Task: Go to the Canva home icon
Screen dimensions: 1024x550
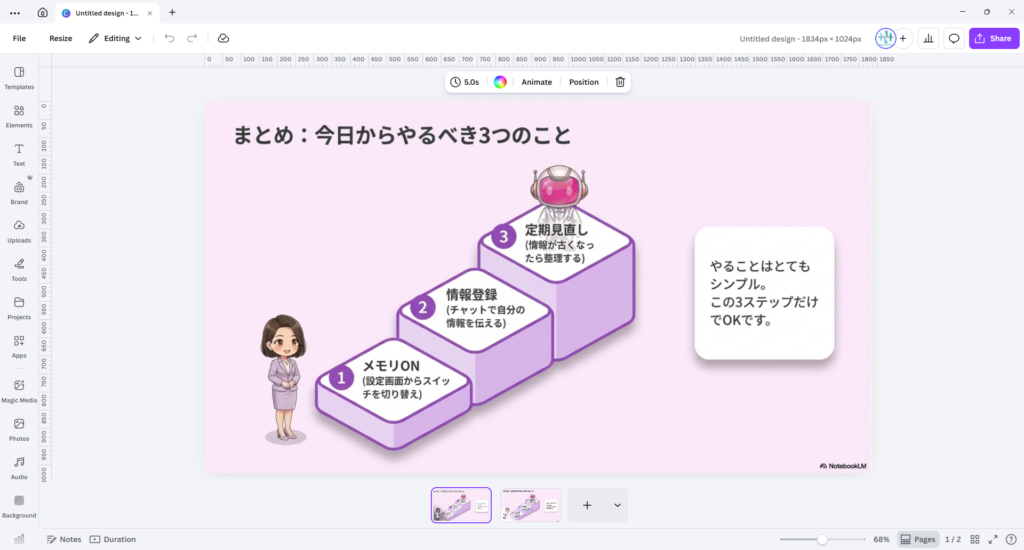Action: coord(42,13)
